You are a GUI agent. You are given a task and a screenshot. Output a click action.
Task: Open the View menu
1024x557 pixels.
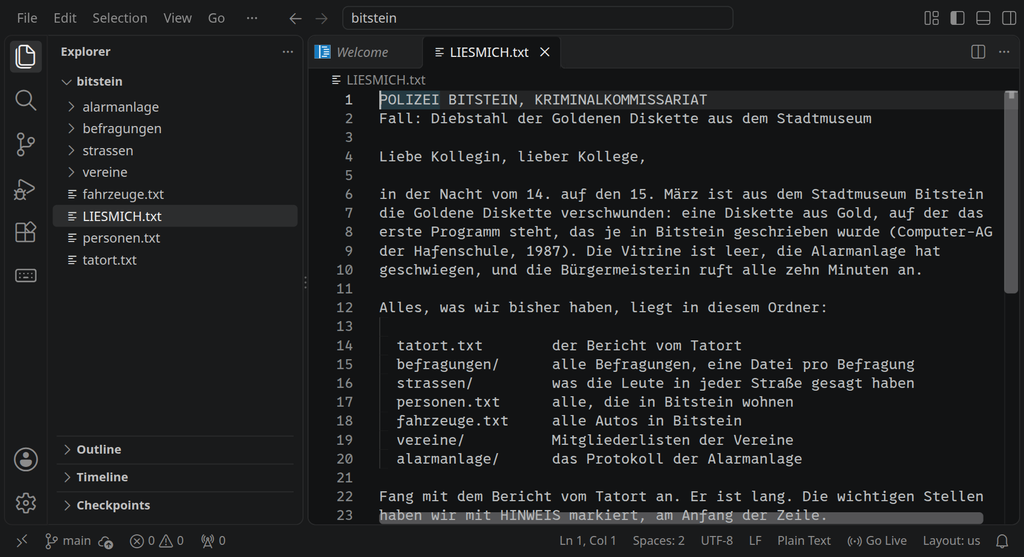[x=178, y=18]
